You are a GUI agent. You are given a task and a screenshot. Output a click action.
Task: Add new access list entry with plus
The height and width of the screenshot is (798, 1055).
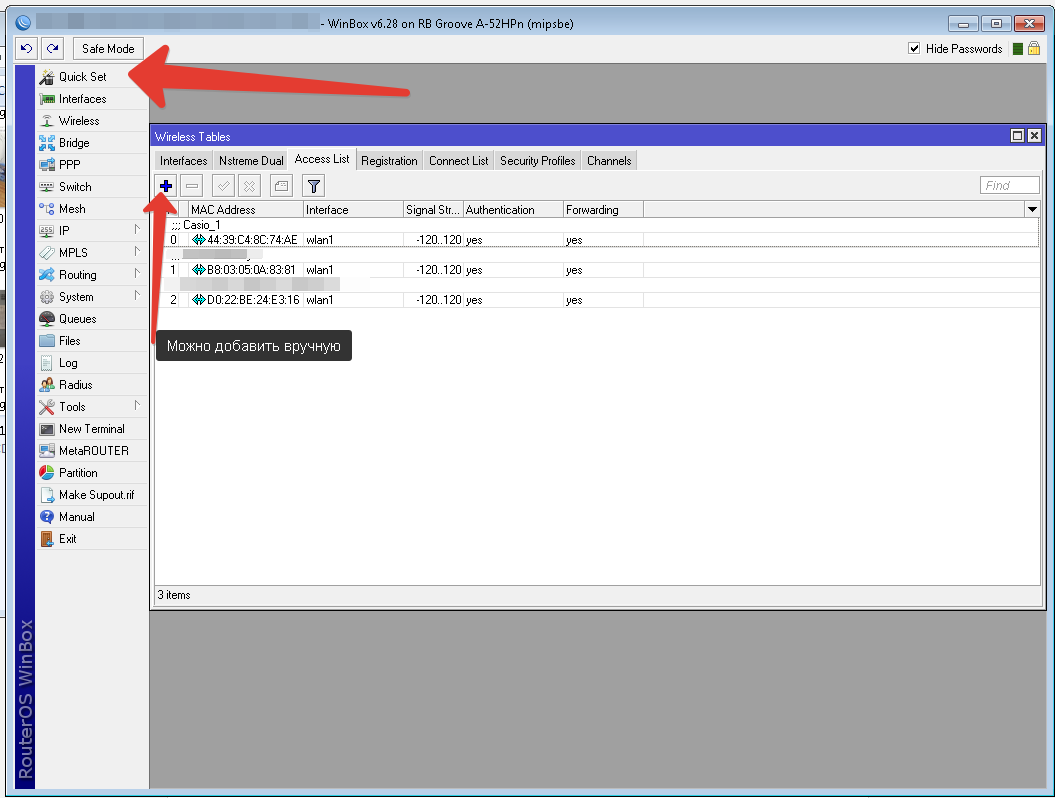tap(166, 186)
